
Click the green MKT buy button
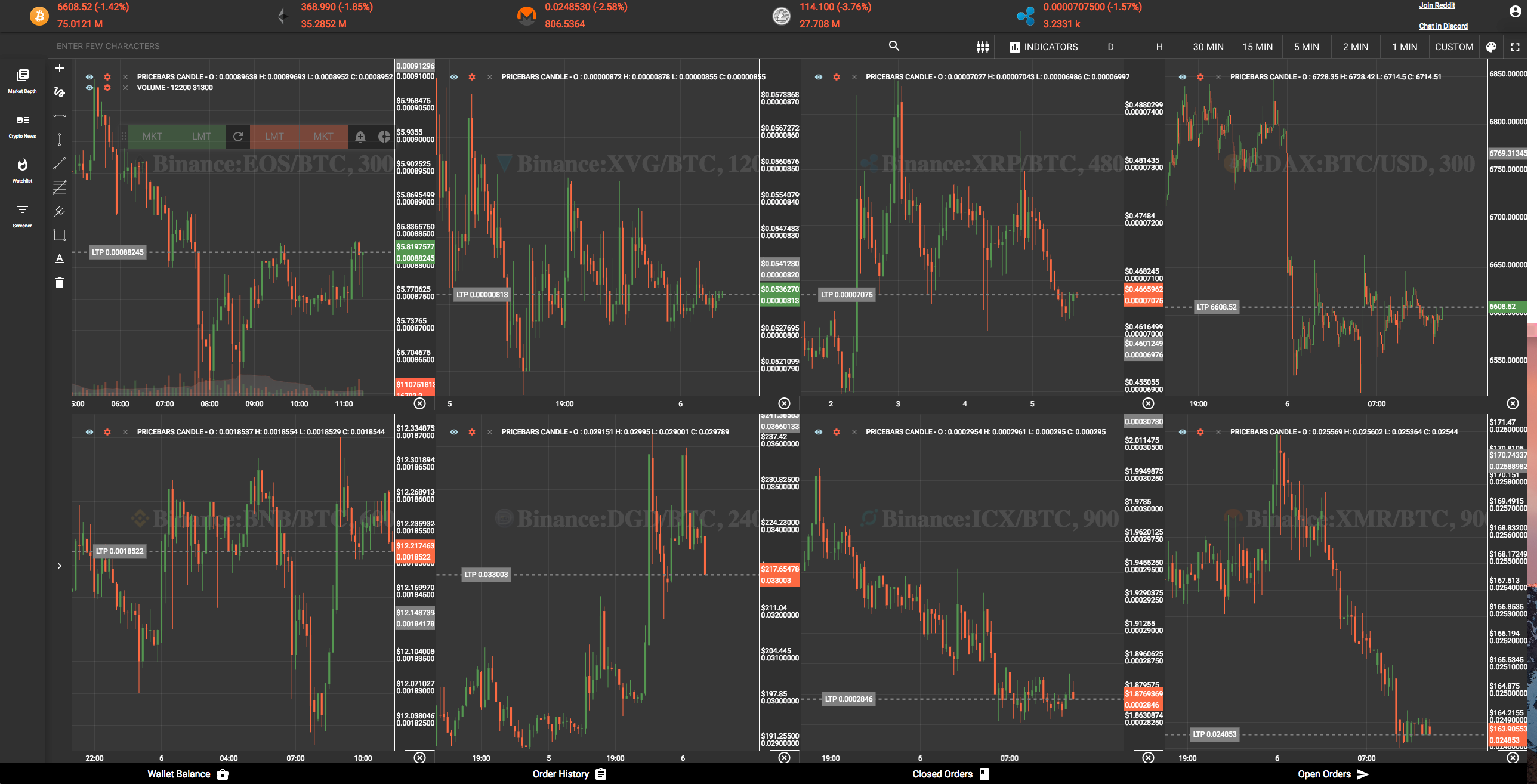tap(152, 137)
